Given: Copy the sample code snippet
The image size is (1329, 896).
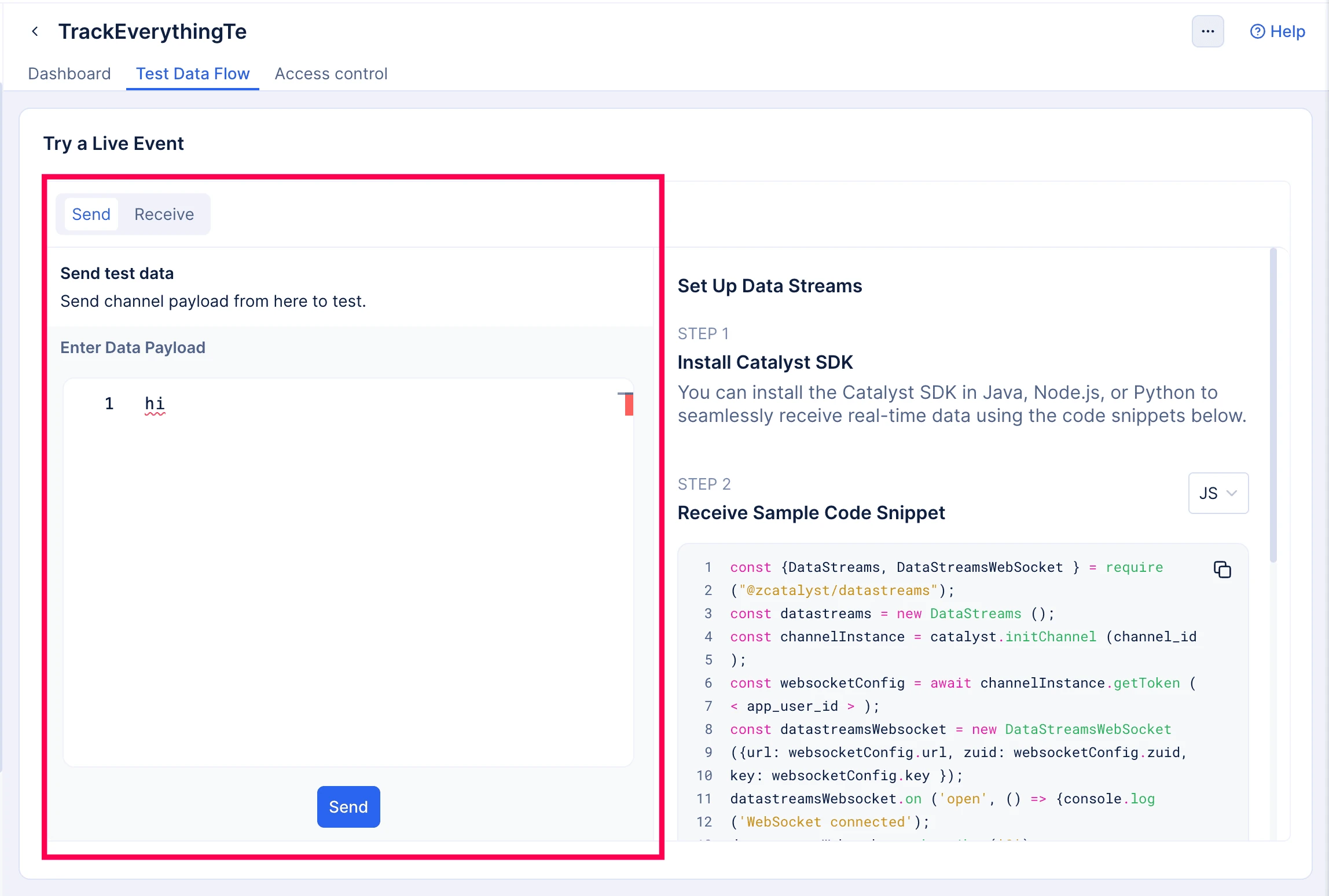Looking at the screenshot, I should pos(1222,569).
